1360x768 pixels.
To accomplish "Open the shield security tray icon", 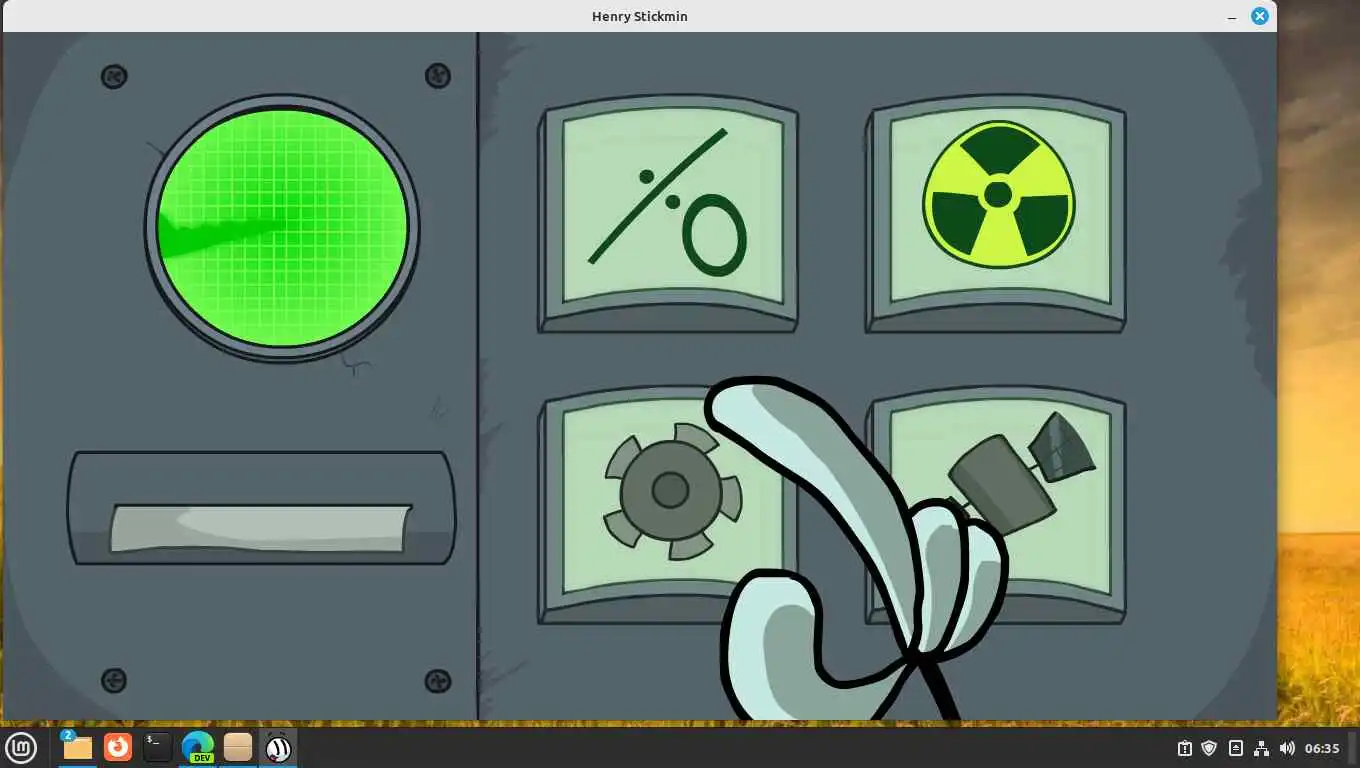I will (1209, 748).
